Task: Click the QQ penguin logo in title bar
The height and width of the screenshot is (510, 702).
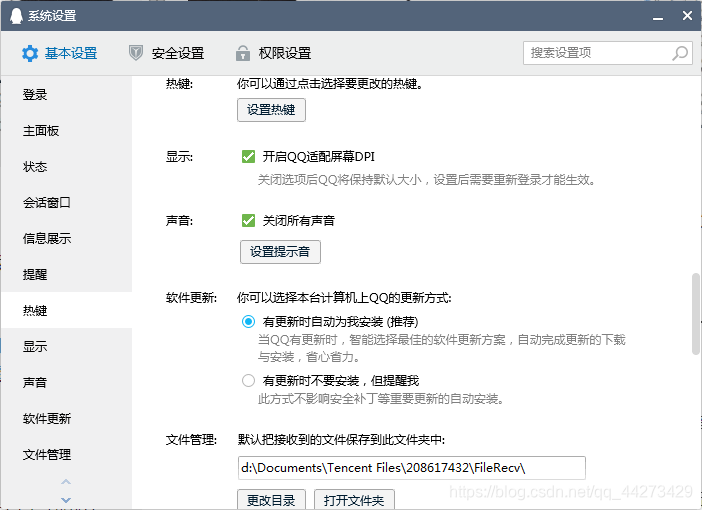Action: click(16, 16)
